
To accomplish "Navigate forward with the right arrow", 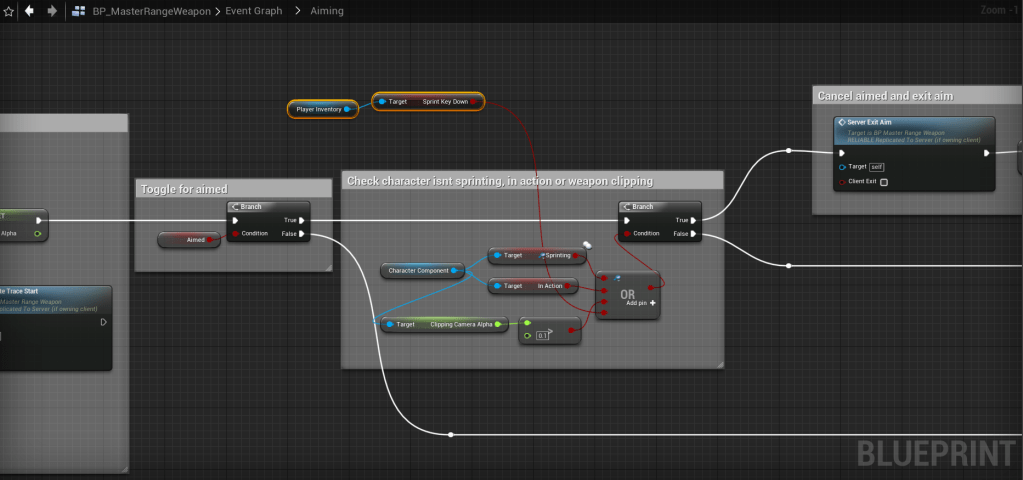I will 52,11.
